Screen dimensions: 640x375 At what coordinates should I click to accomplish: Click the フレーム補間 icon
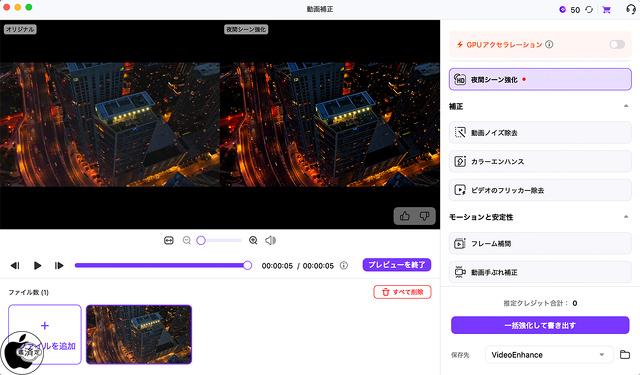[x=460, y=244]
